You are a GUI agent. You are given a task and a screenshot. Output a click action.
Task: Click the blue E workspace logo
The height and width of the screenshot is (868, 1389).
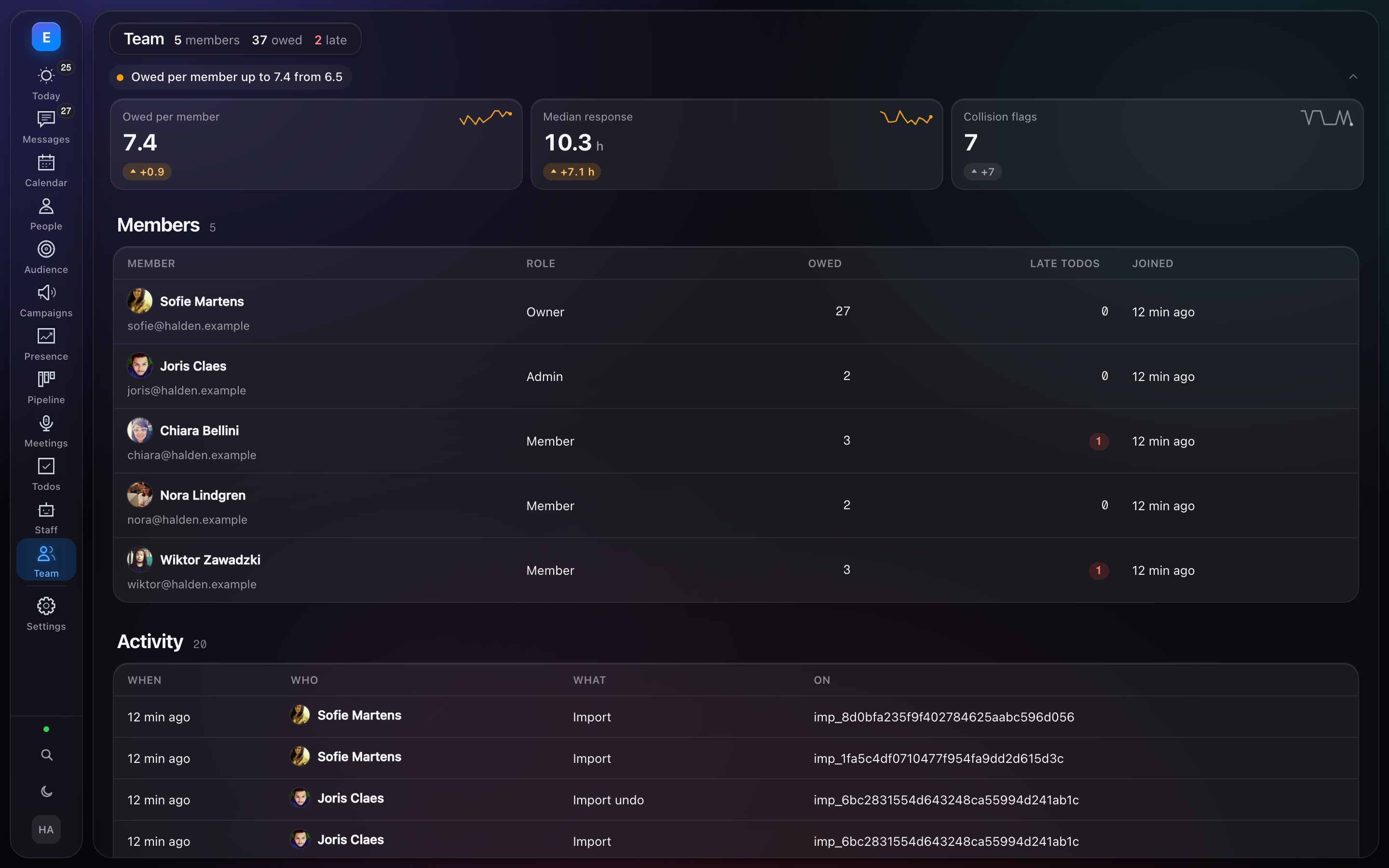pos(46,37)
